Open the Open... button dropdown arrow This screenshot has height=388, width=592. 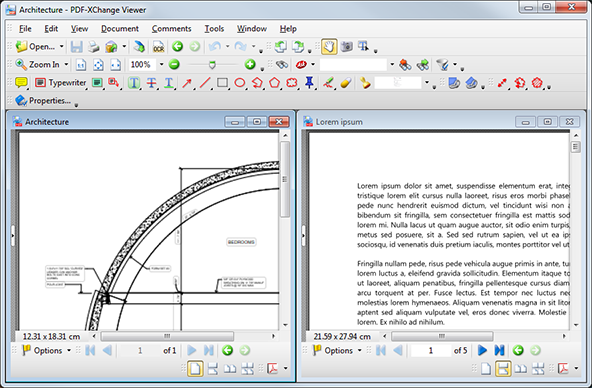62,46
